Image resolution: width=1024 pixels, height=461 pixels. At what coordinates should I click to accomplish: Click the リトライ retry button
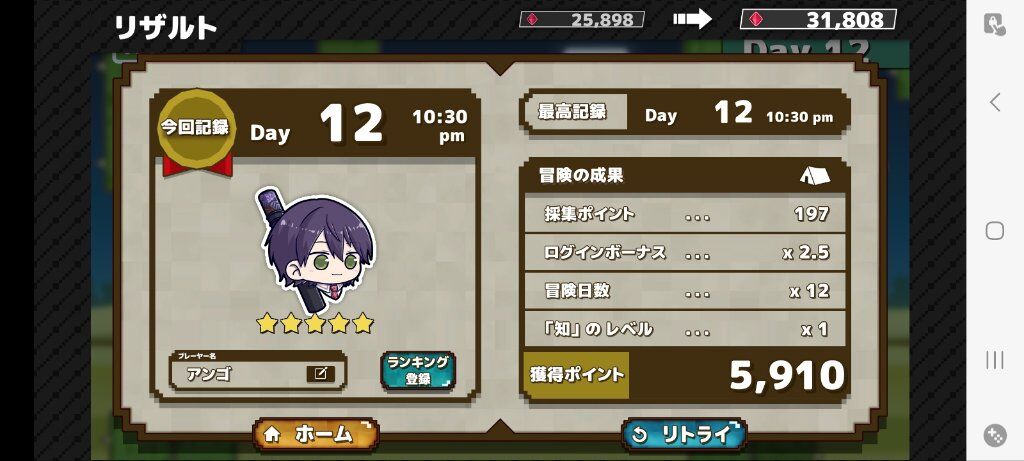(684, 436)
